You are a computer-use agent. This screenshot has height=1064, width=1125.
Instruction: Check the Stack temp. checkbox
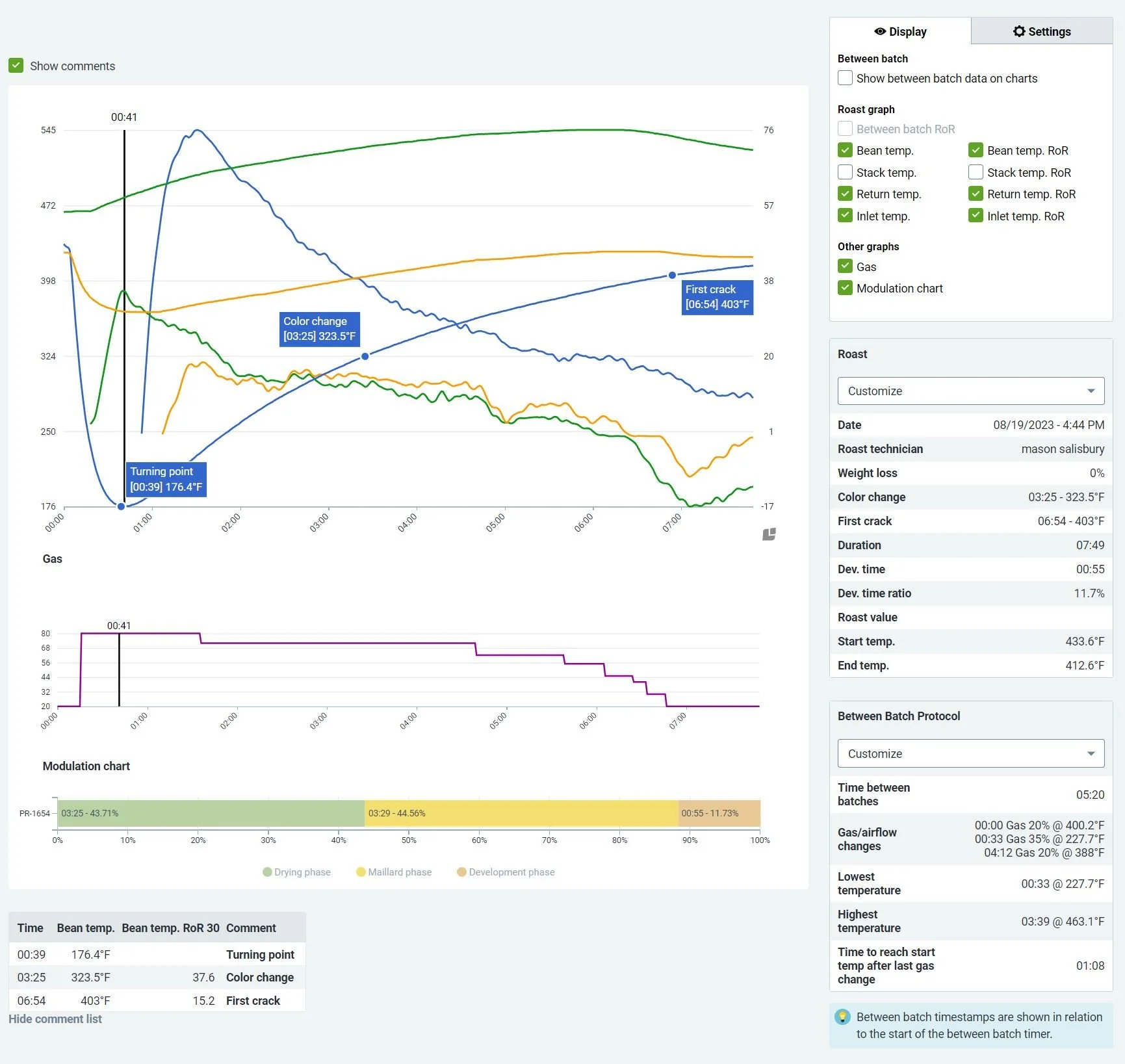tap(845, 172)
